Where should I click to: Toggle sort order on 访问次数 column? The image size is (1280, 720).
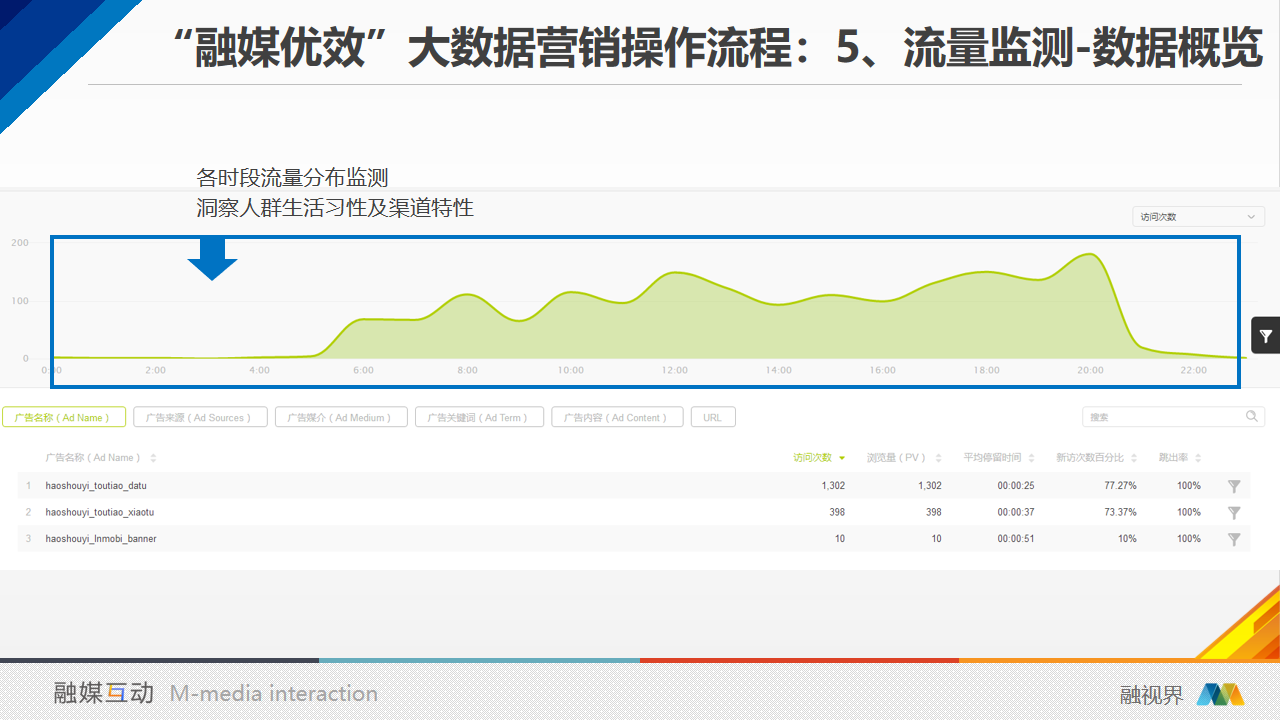coord(842,458)
